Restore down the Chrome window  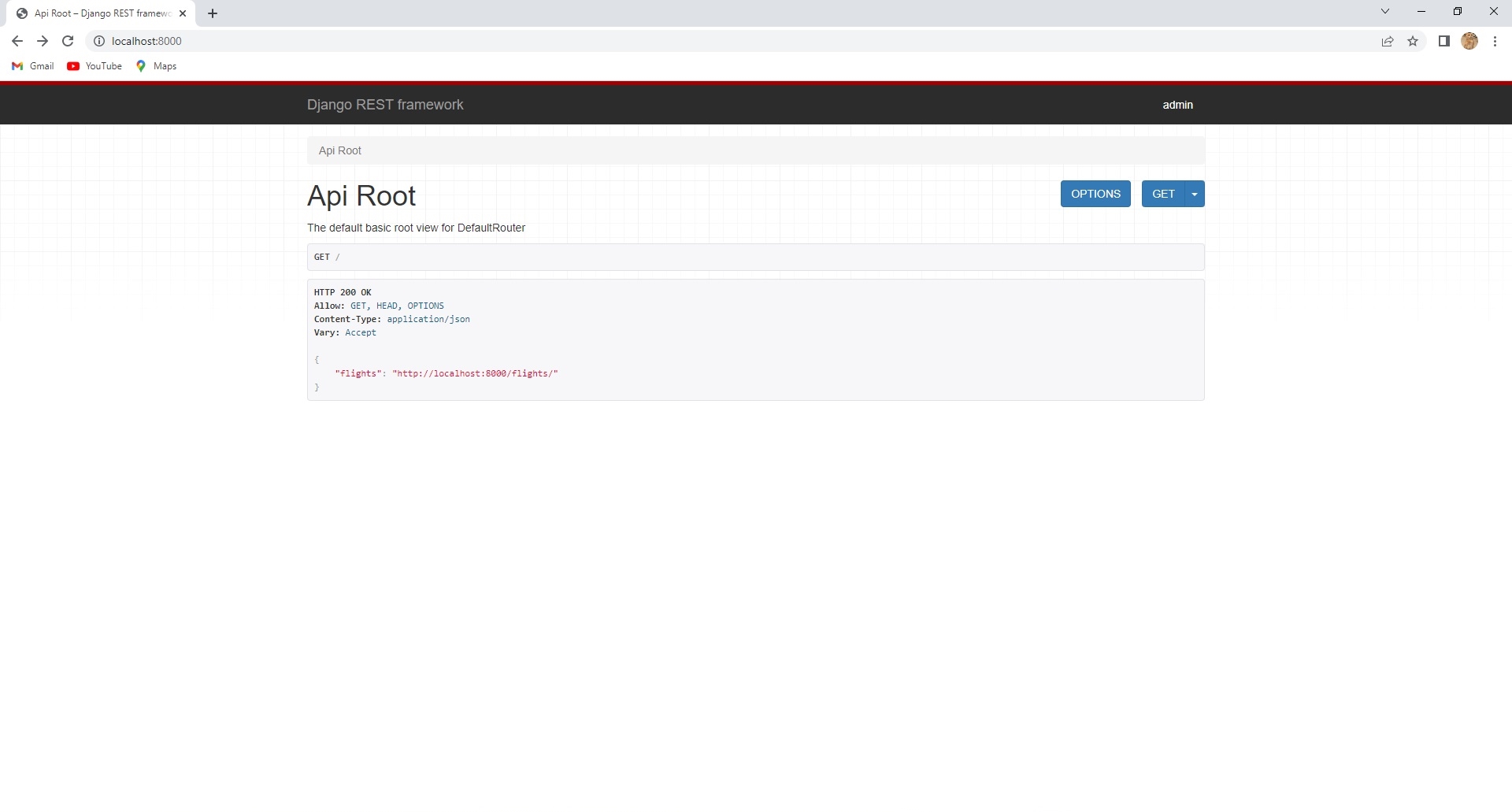(x=1458, y=11)
